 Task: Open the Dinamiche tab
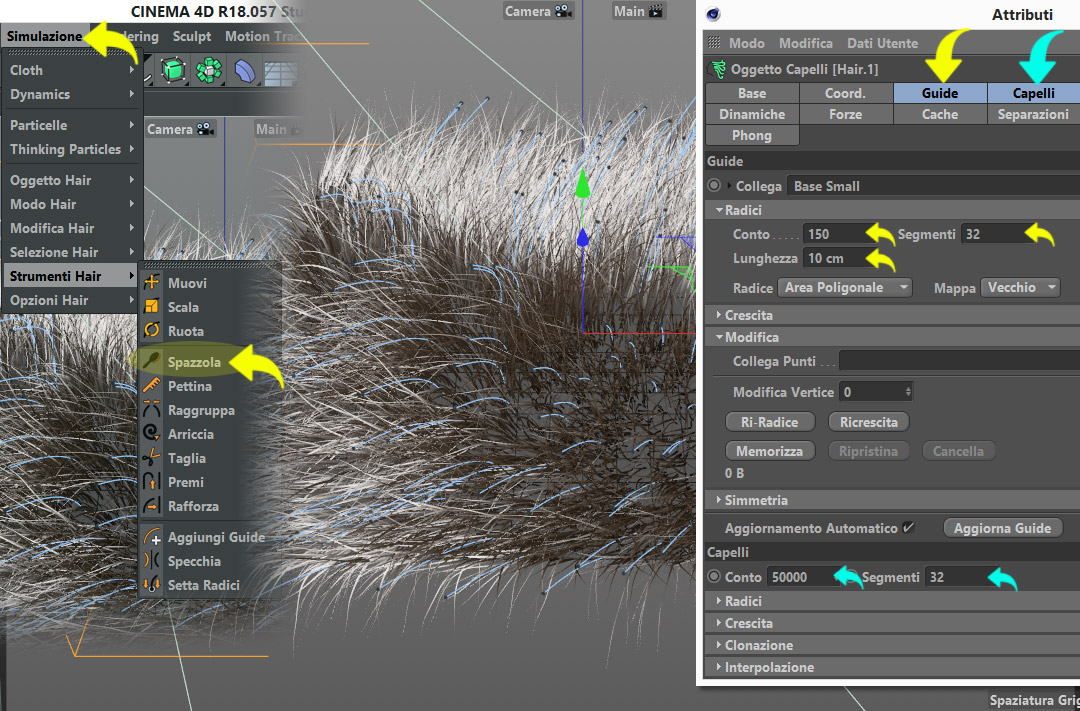pos(752,114)
